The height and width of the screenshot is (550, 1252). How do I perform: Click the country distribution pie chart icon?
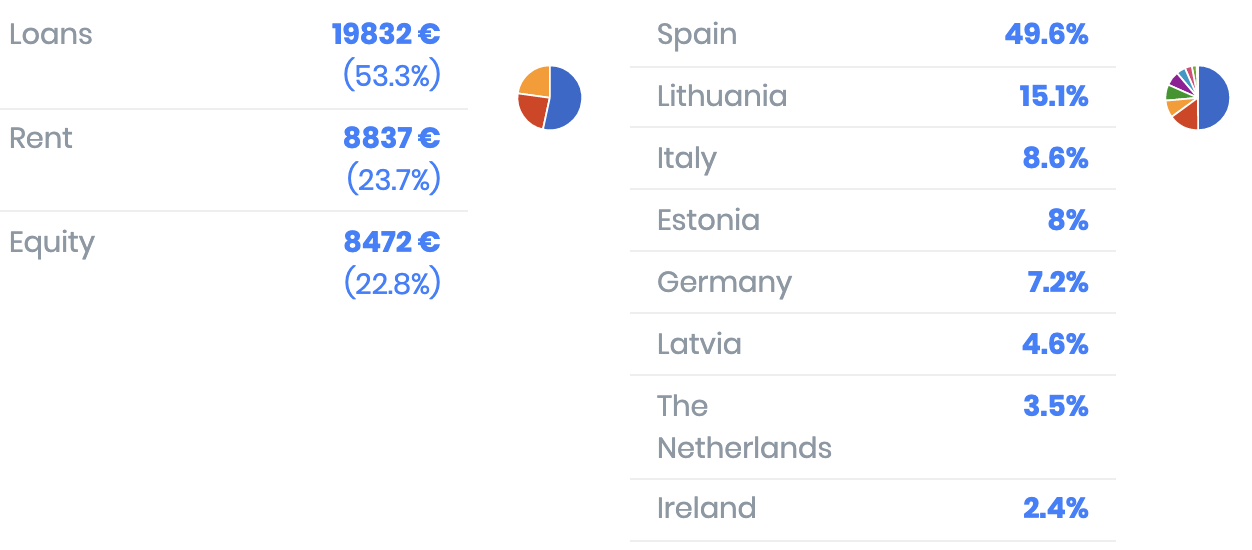pyautogui.click(x=1197, y=97)
